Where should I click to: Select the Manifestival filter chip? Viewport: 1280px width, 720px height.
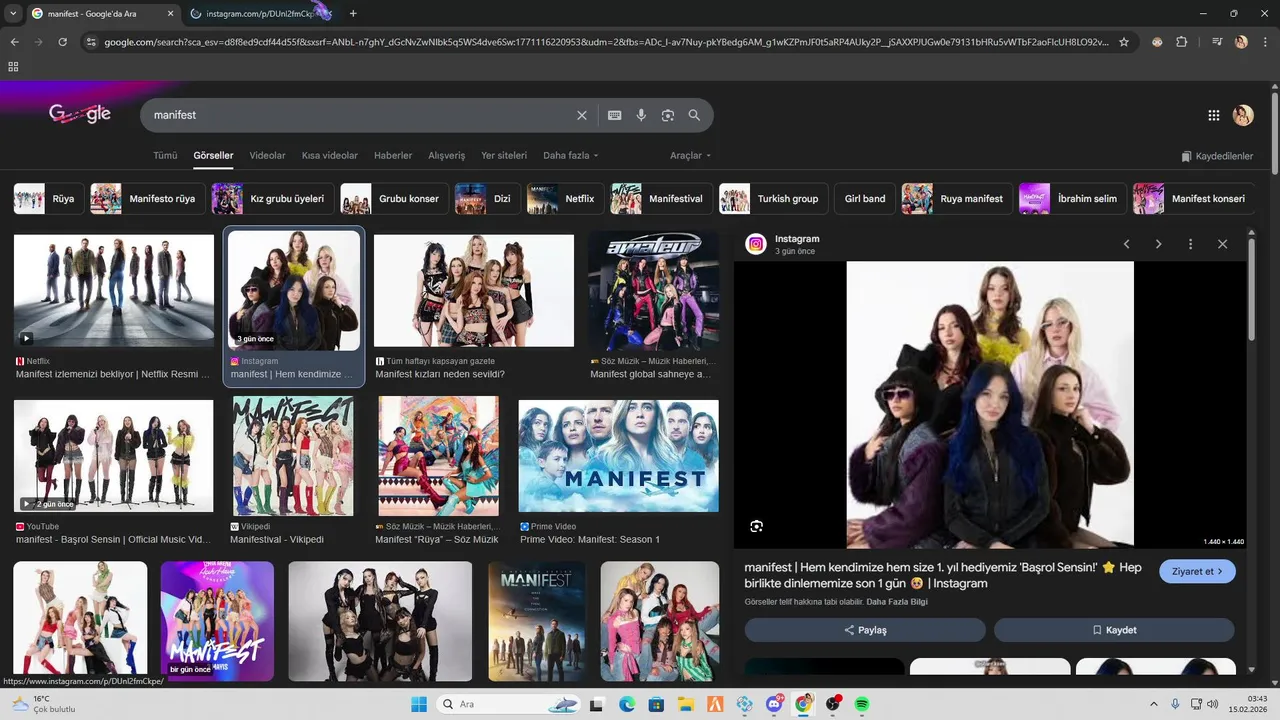point(660,198)
